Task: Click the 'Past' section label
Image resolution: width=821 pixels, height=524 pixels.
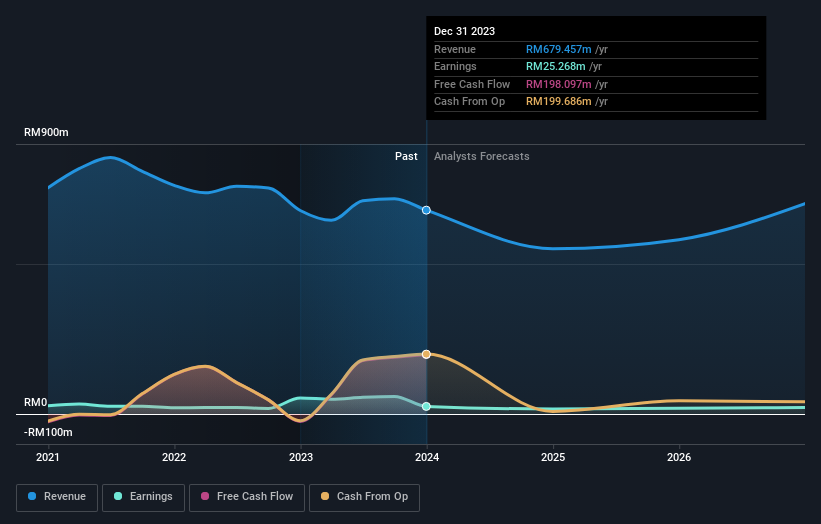Action: (406, 156)
